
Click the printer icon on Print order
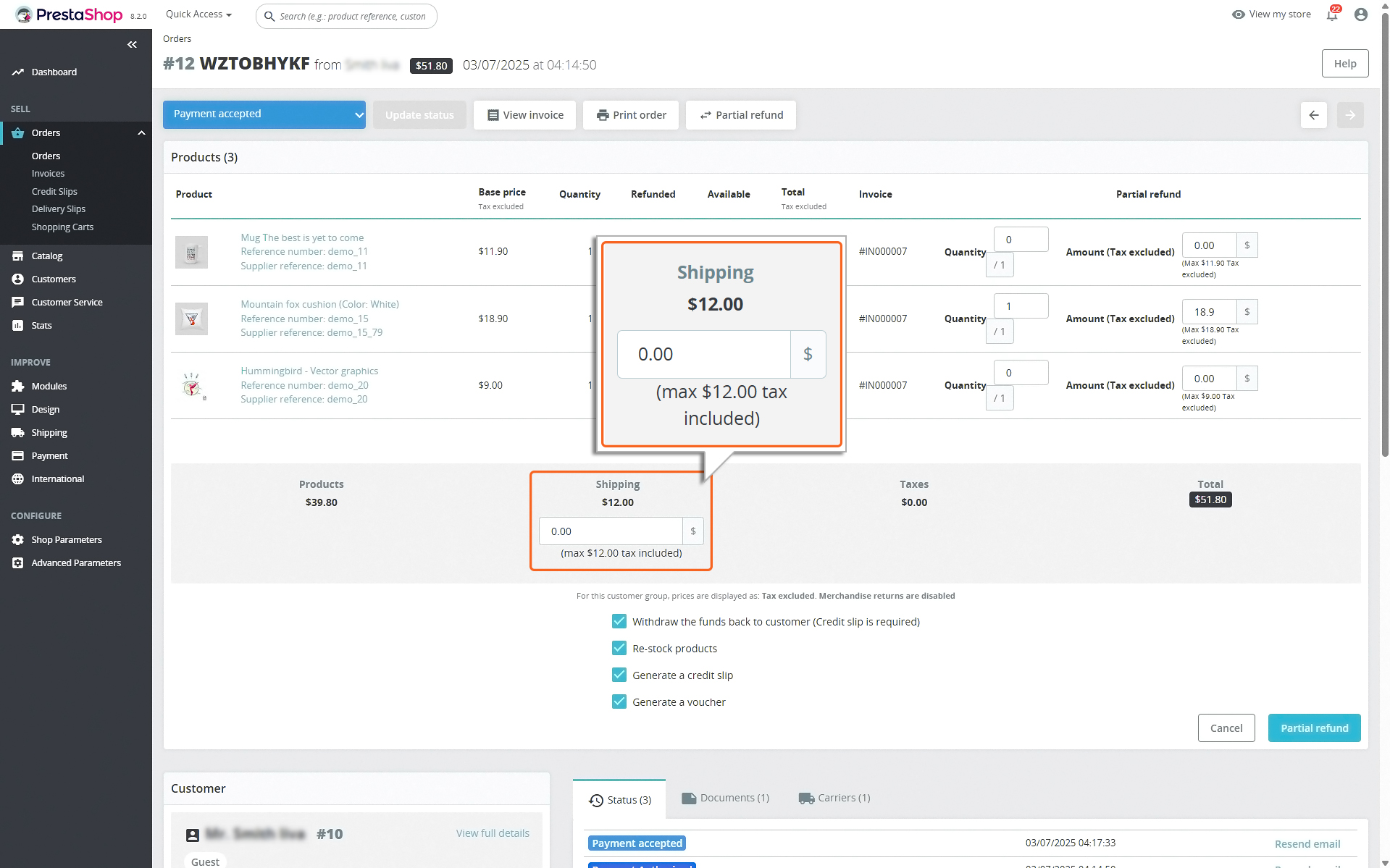(603, 115)
